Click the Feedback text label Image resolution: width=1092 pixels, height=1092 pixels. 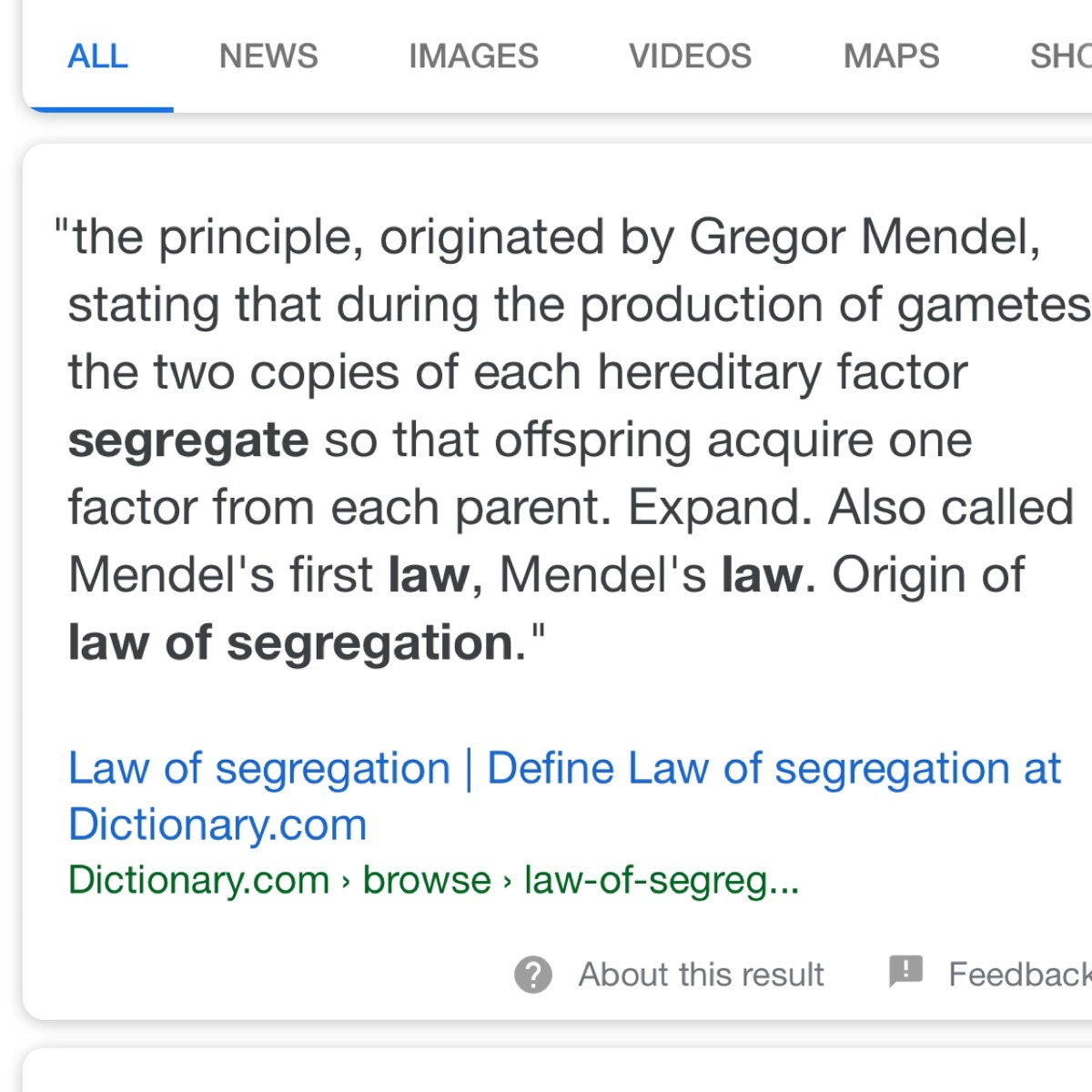[x=1020, y=975]
